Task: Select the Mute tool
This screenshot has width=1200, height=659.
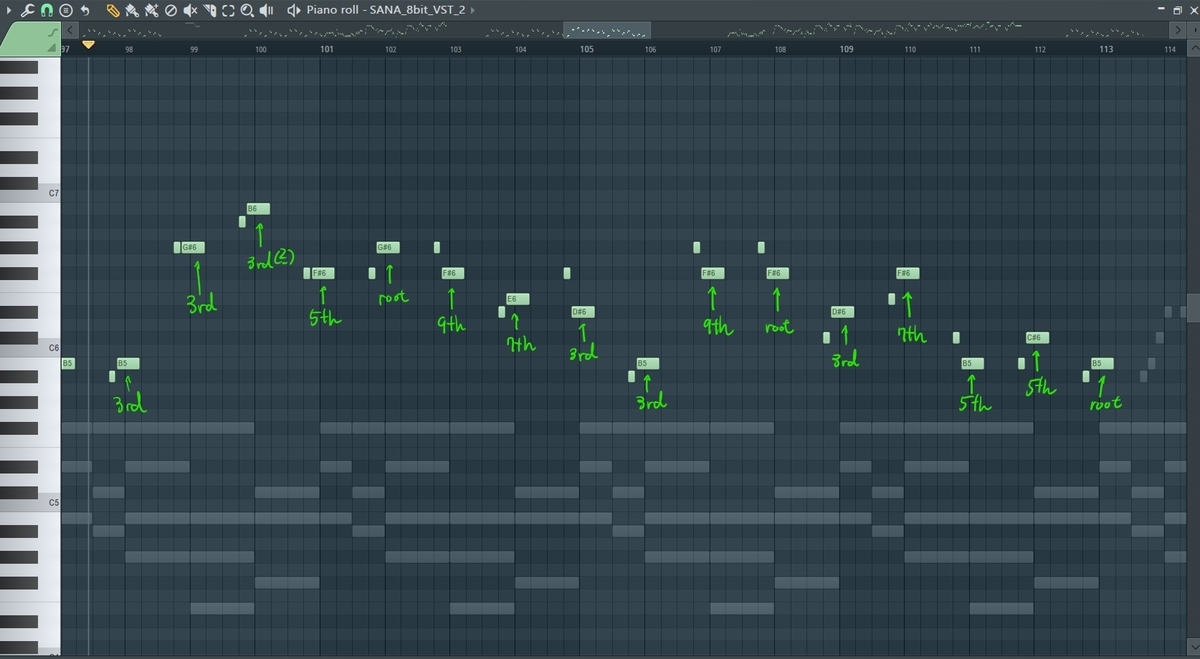Action: pyautogui.click(x=190, y=10)
